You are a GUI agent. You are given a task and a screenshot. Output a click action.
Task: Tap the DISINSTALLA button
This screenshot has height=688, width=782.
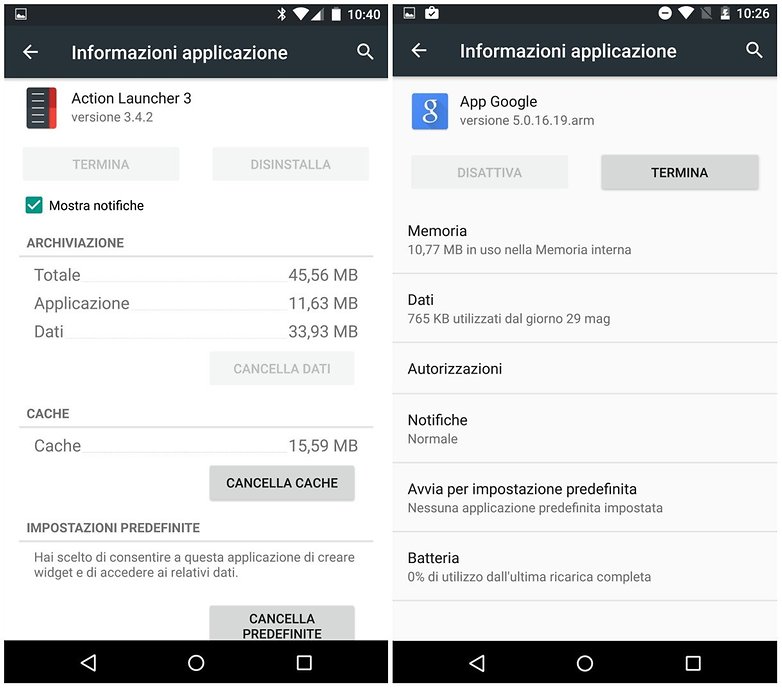coord(291,164)
